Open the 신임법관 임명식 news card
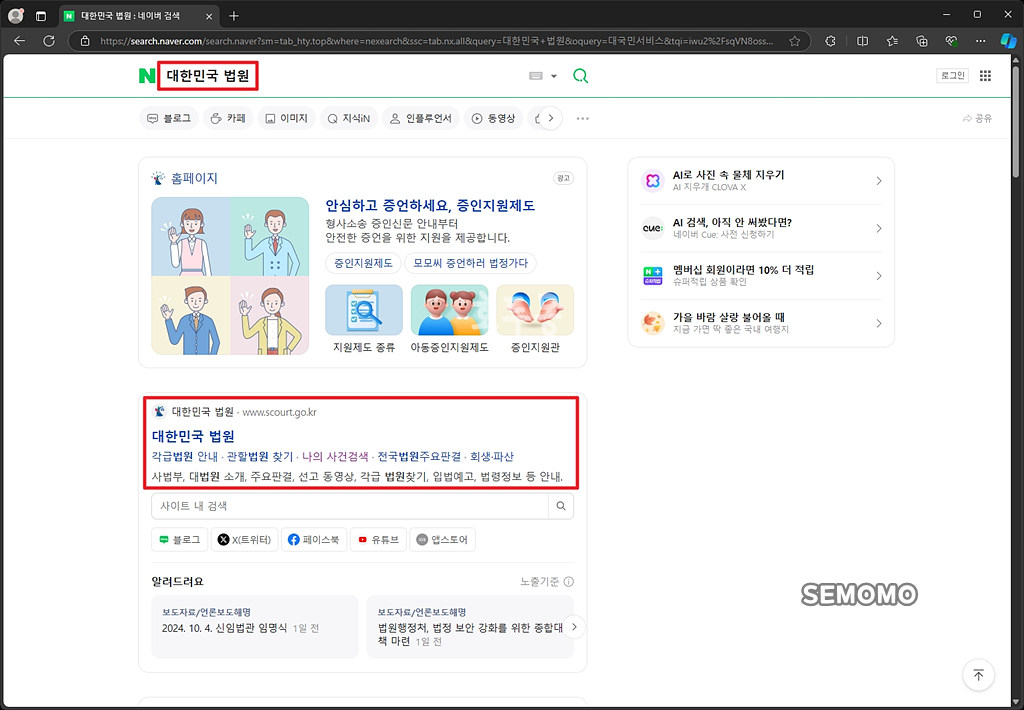Screen dimensions: 1024x710 coord(255,626)
